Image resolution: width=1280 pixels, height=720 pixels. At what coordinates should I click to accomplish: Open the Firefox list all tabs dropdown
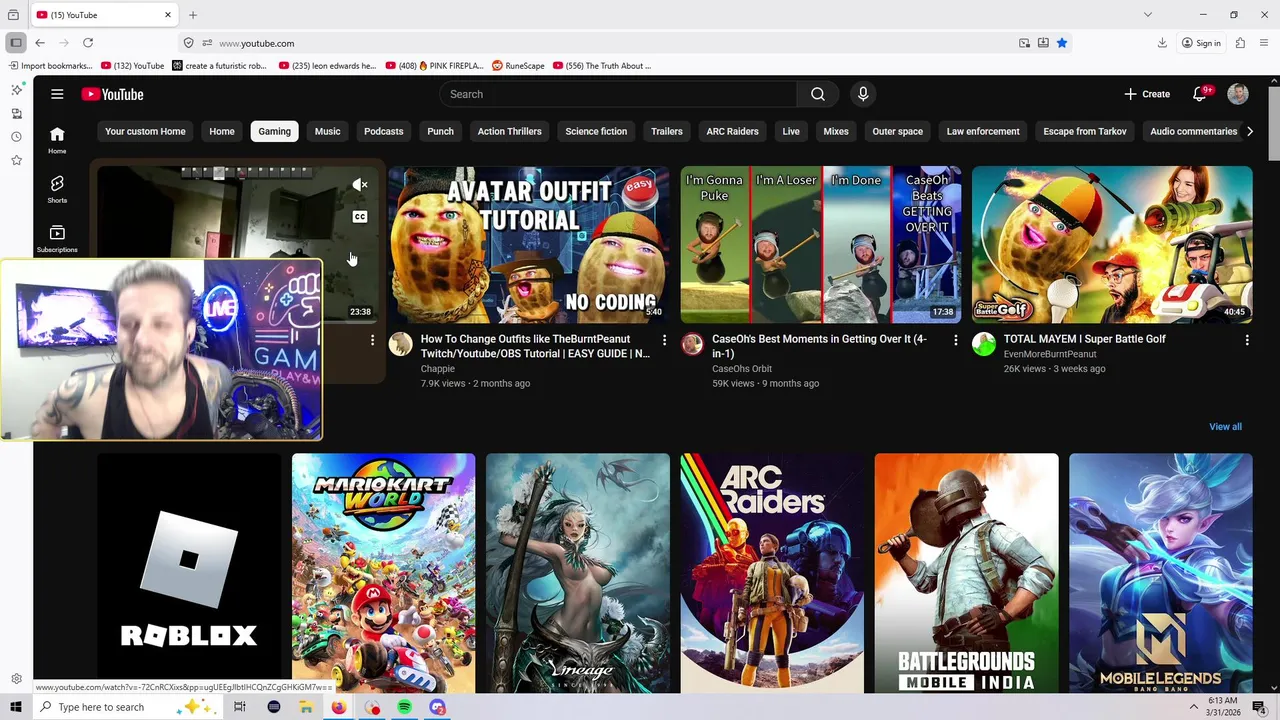(1148, 15)
